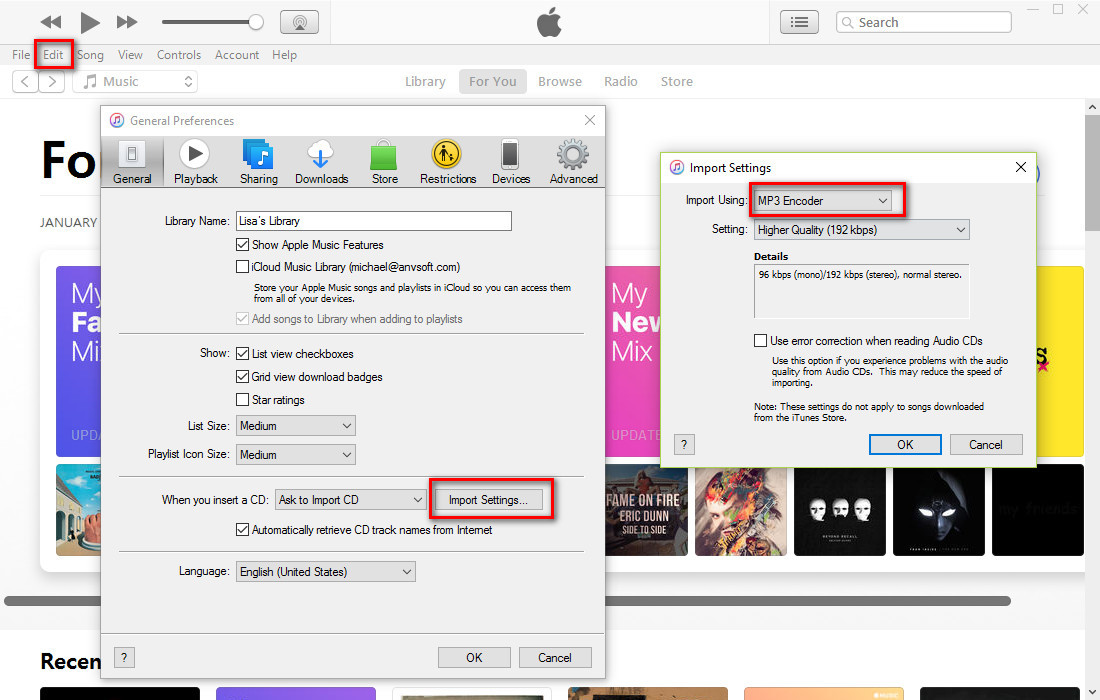The image size is (1100, 700).
Task: Close the General Preferences dialog
Action: [x=590, y=120]
